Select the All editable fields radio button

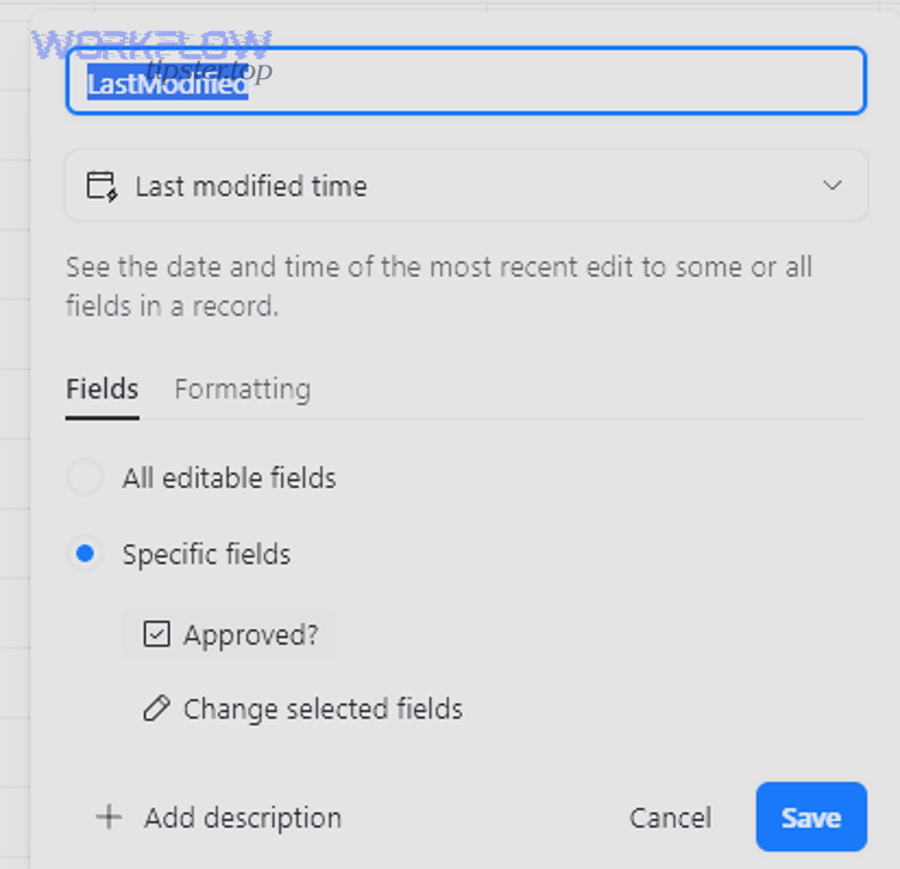(85, 477)
